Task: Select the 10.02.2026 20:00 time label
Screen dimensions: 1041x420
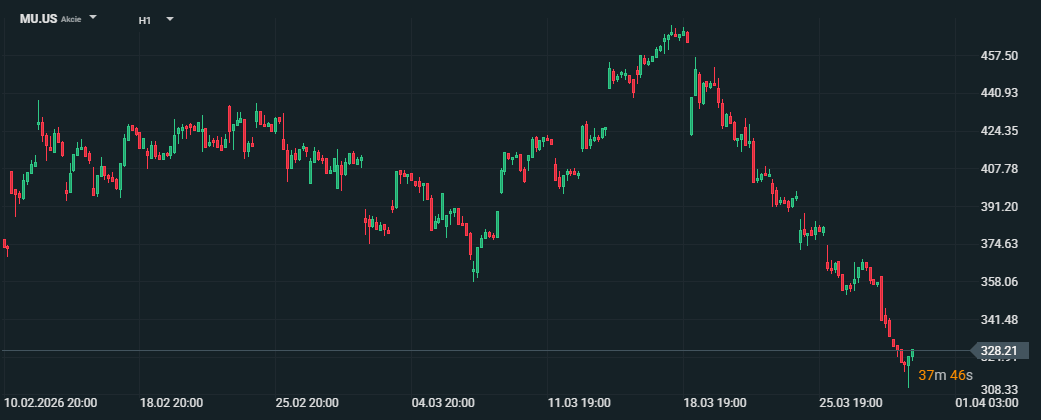Action: pyautogui.click(x=51, y=403)
